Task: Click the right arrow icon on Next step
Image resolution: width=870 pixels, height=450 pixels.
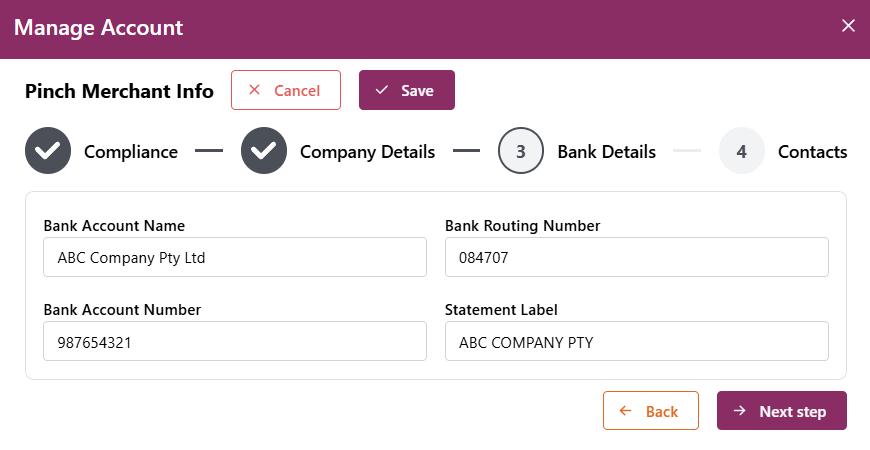Action: 740,411
